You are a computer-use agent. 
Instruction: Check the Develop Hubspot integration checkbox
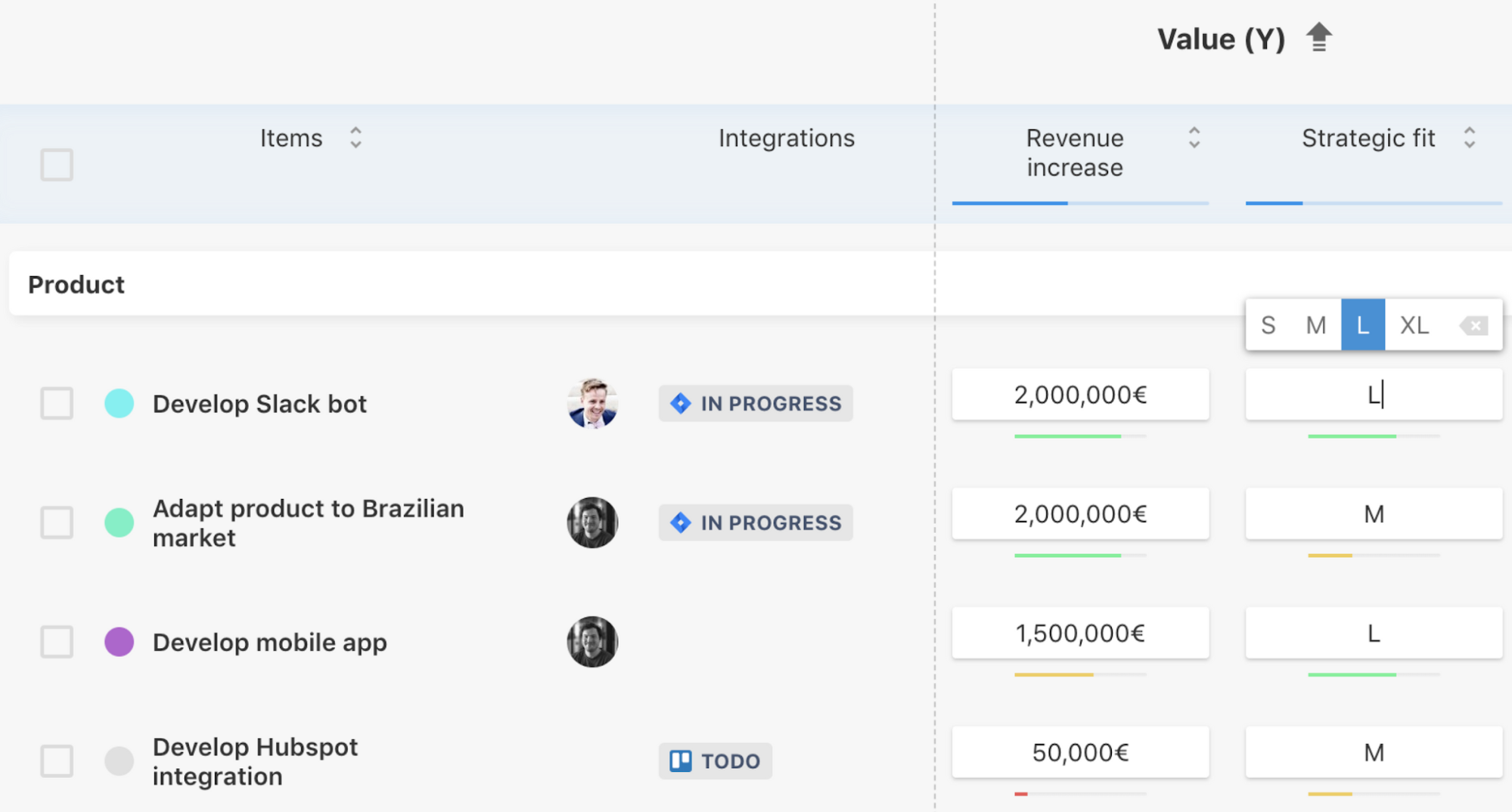(x=56, y=762)
